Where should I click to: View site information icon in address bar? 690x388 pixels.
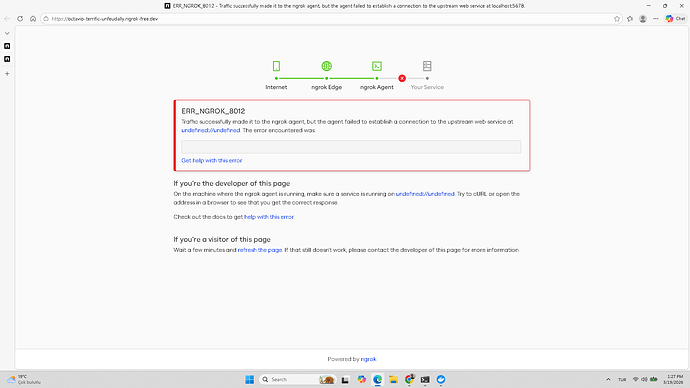click(46, 19)
